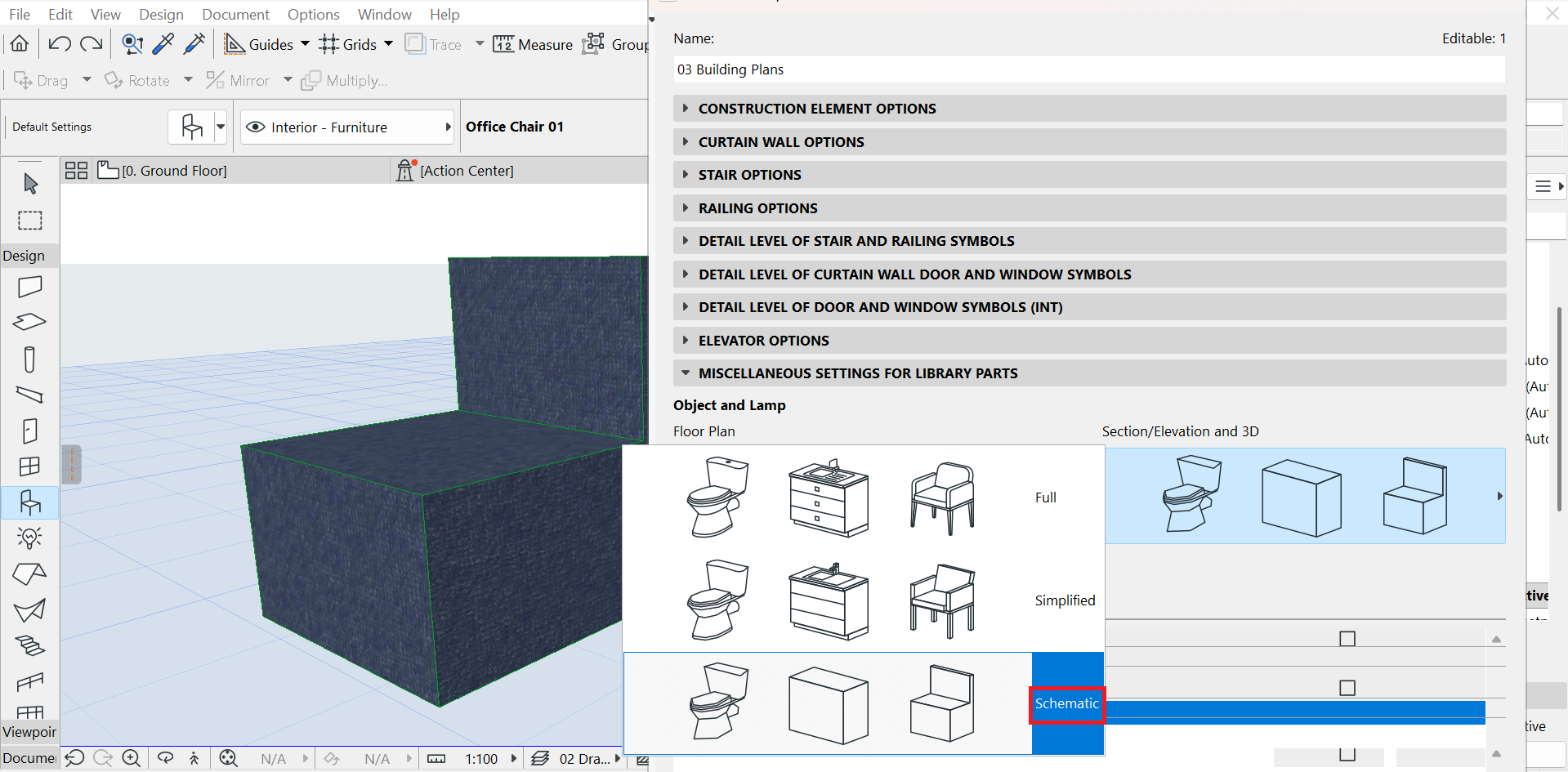This screenshot has width=1568, height=772.
Task: Select the Column tool in toolbox
Action: coord(30,359)
